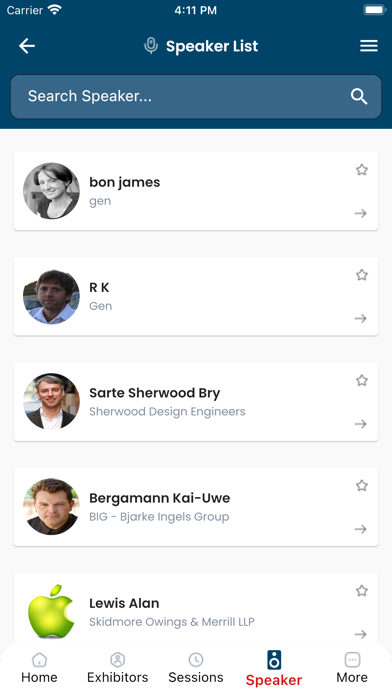This screenshot has height=696, width=392.
Task: Open Sarte Sherwood Bry arrow
Action: (x=360, y=424)
